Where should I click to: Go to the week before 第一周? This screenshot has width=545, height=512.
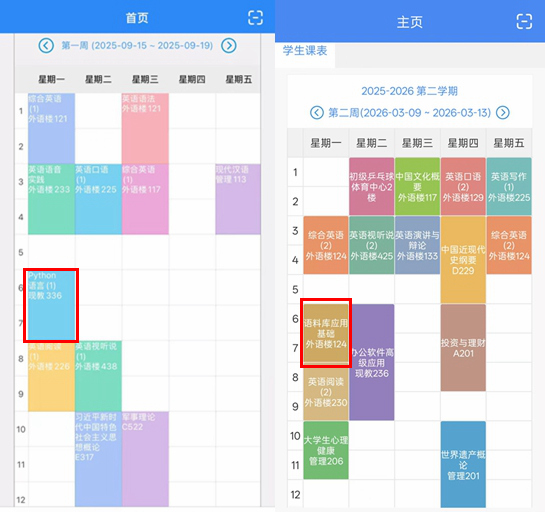coord(46,46)
